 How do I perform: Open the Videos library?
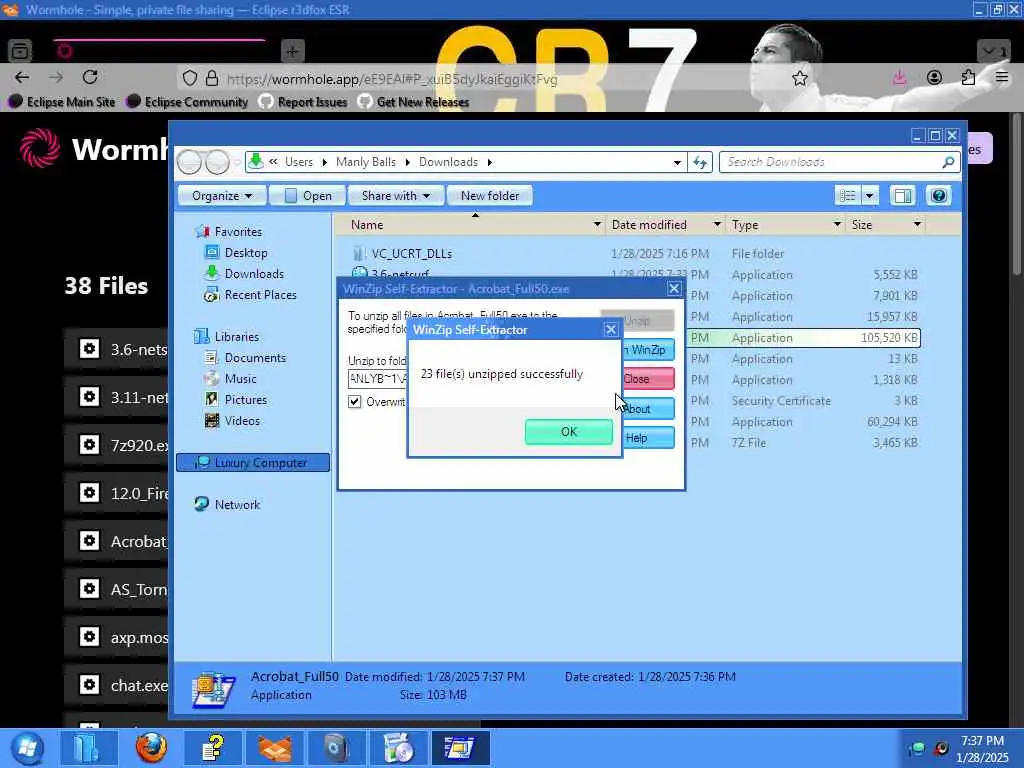242,421
